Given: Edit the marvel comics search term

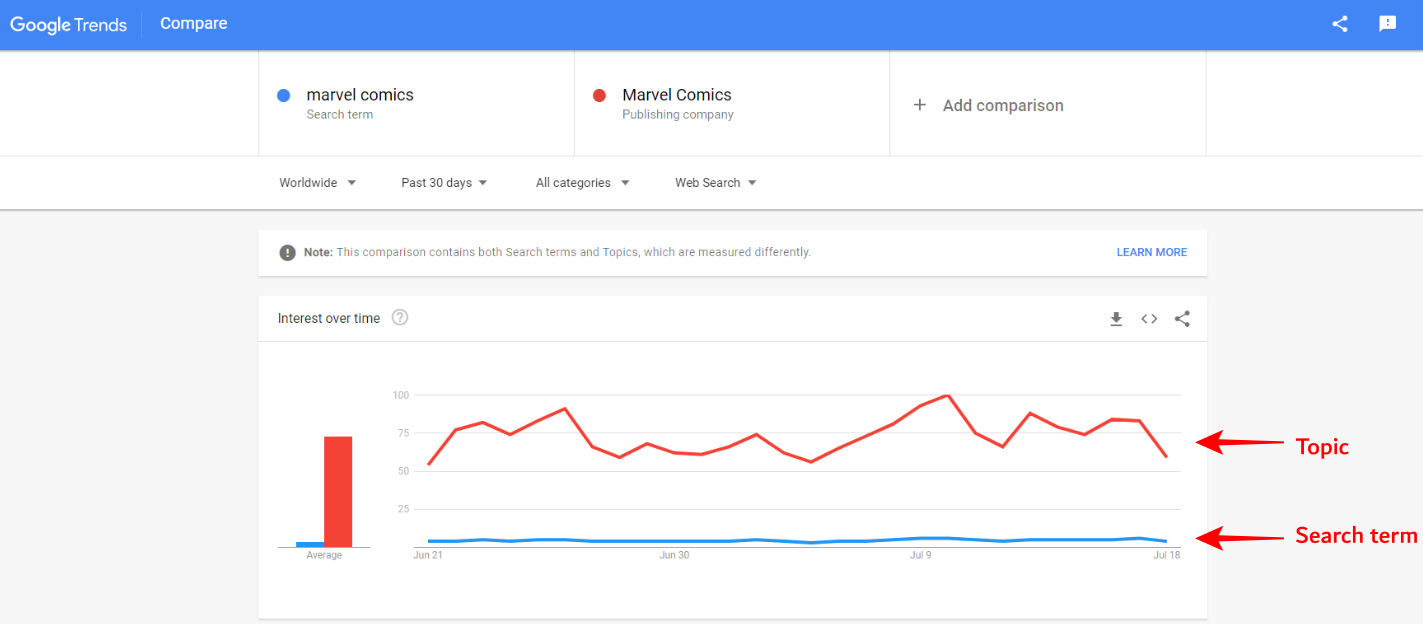Looking at the screenshot, I should click(360, 95).
